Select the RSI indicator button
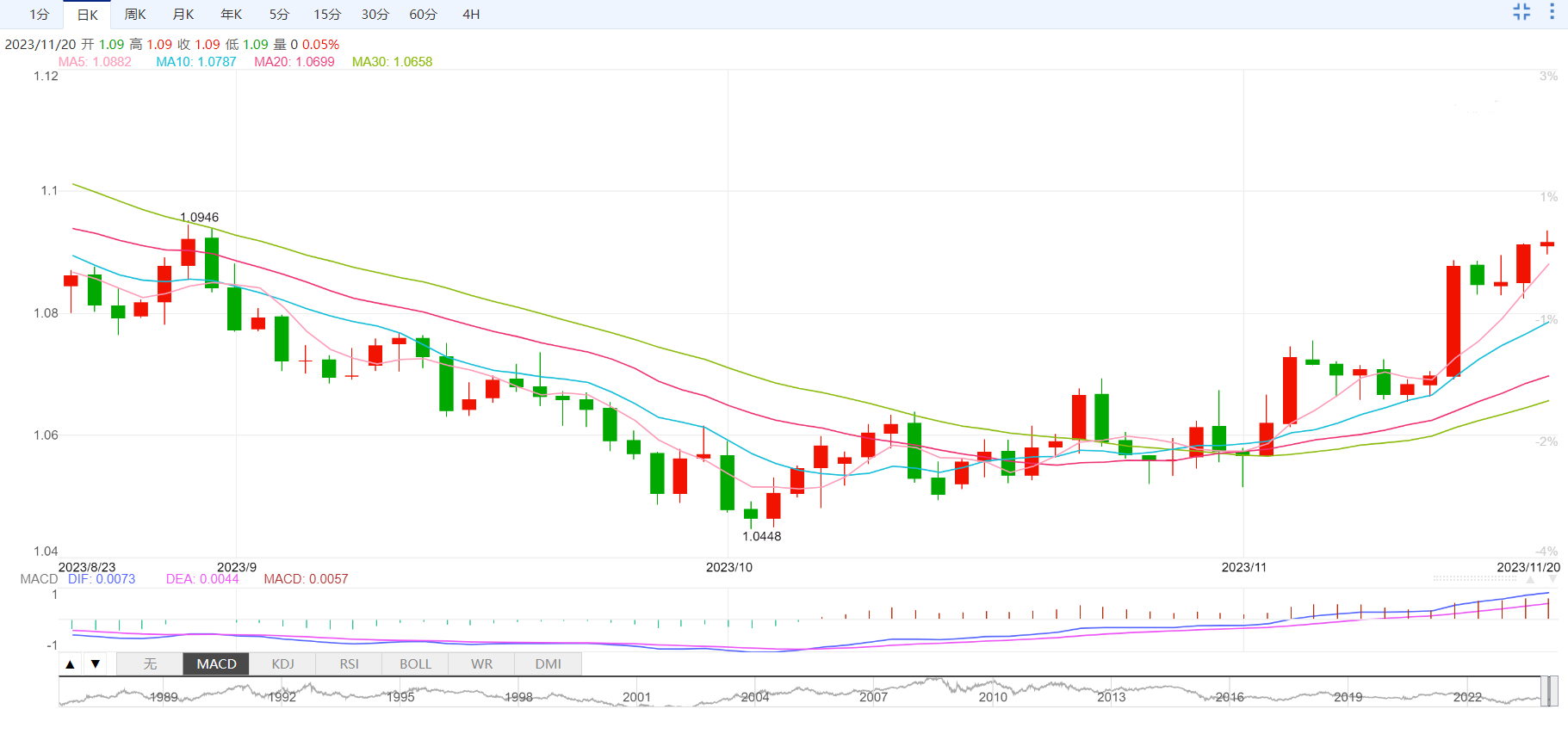1568x734 pixels. 349,664
